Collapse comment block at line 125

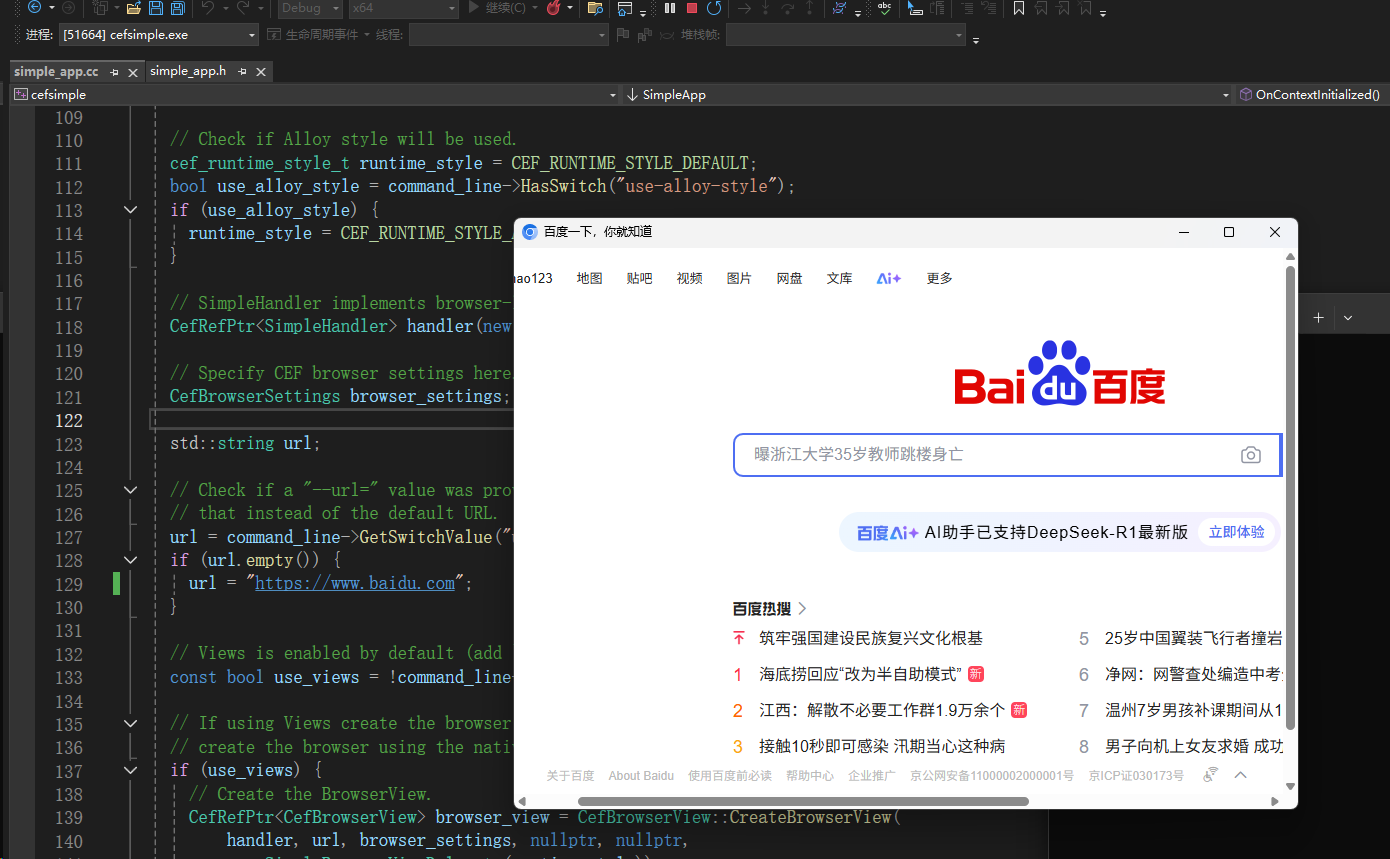[x=130, y=490]
